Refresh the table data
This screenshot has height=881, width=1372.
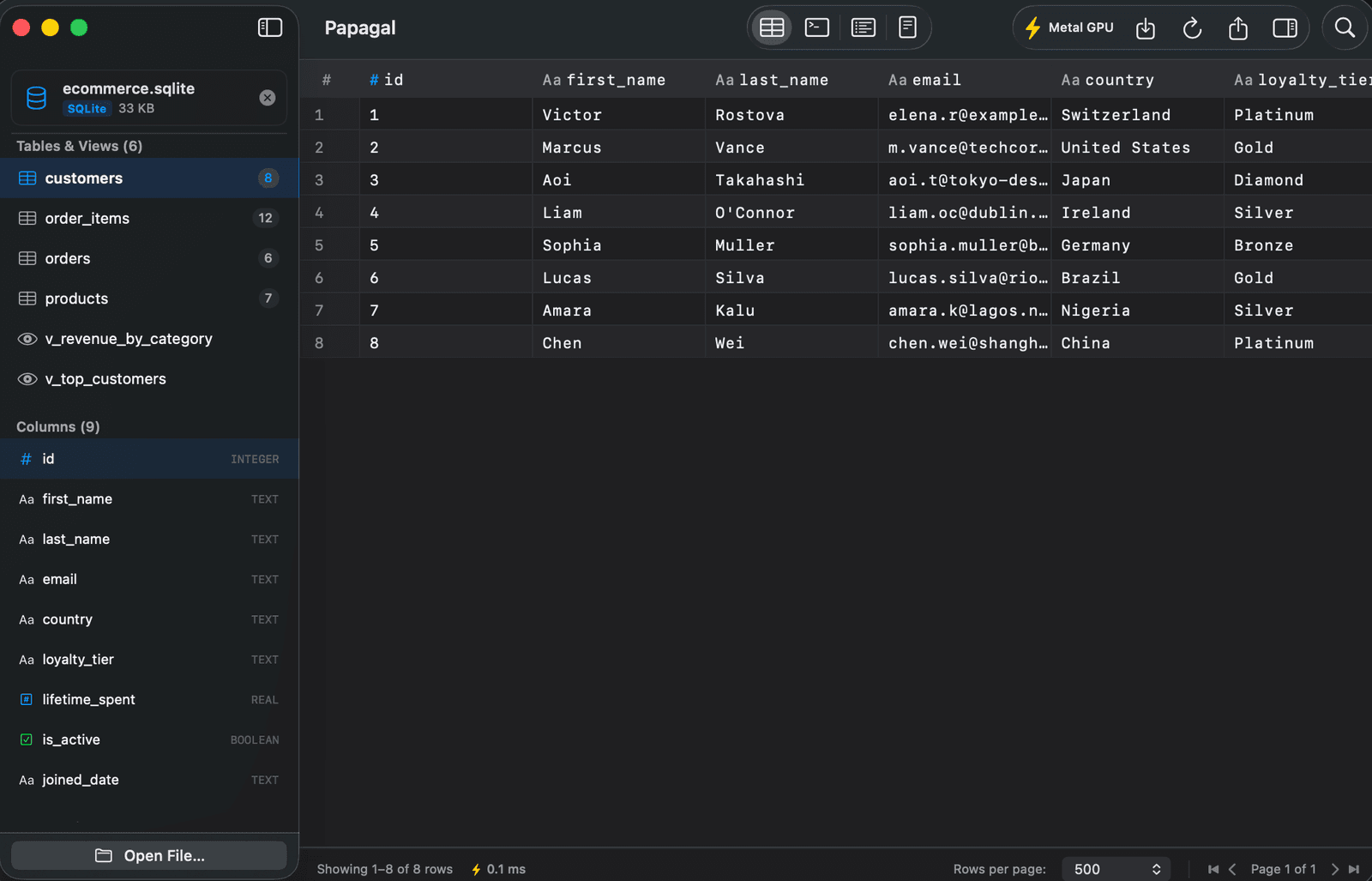1192,28
